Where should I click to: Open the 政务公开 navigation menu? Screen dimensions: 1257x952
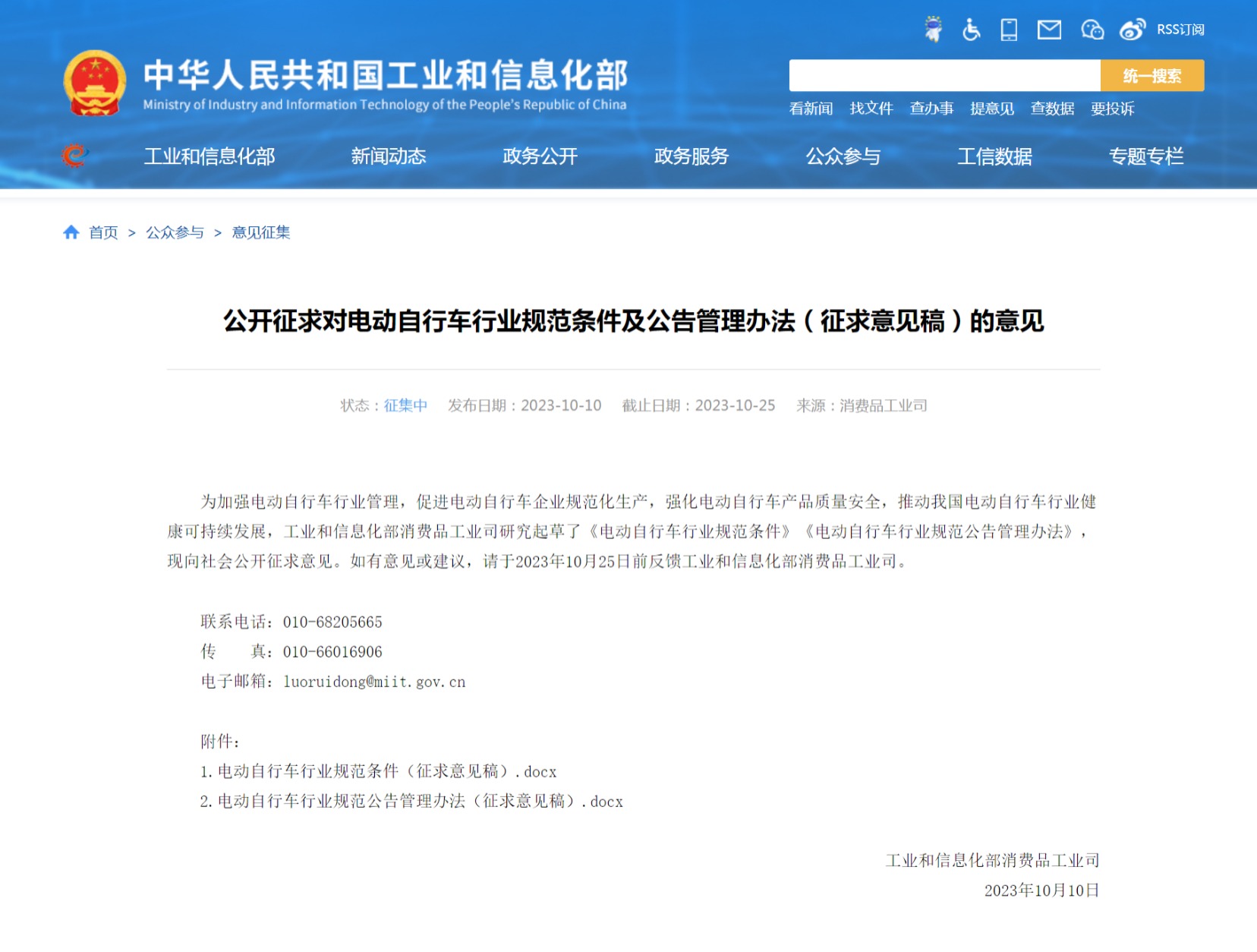pos(540,156)
